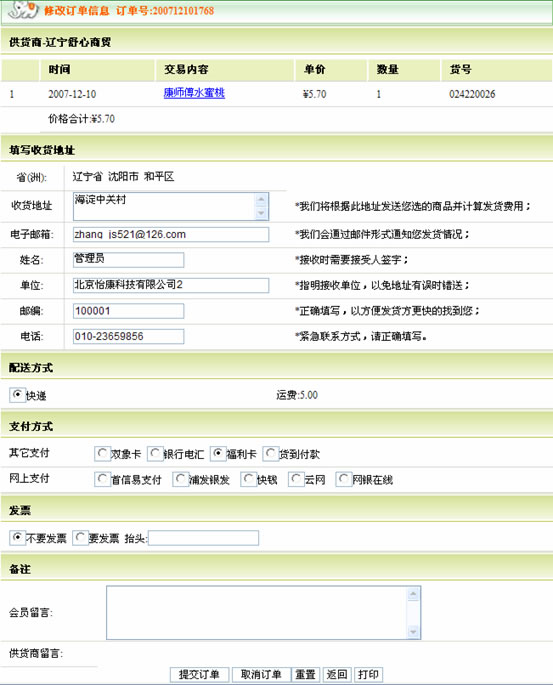553x685 pixels.
Task: Click item number 024220026 cell
Action: 472,94
